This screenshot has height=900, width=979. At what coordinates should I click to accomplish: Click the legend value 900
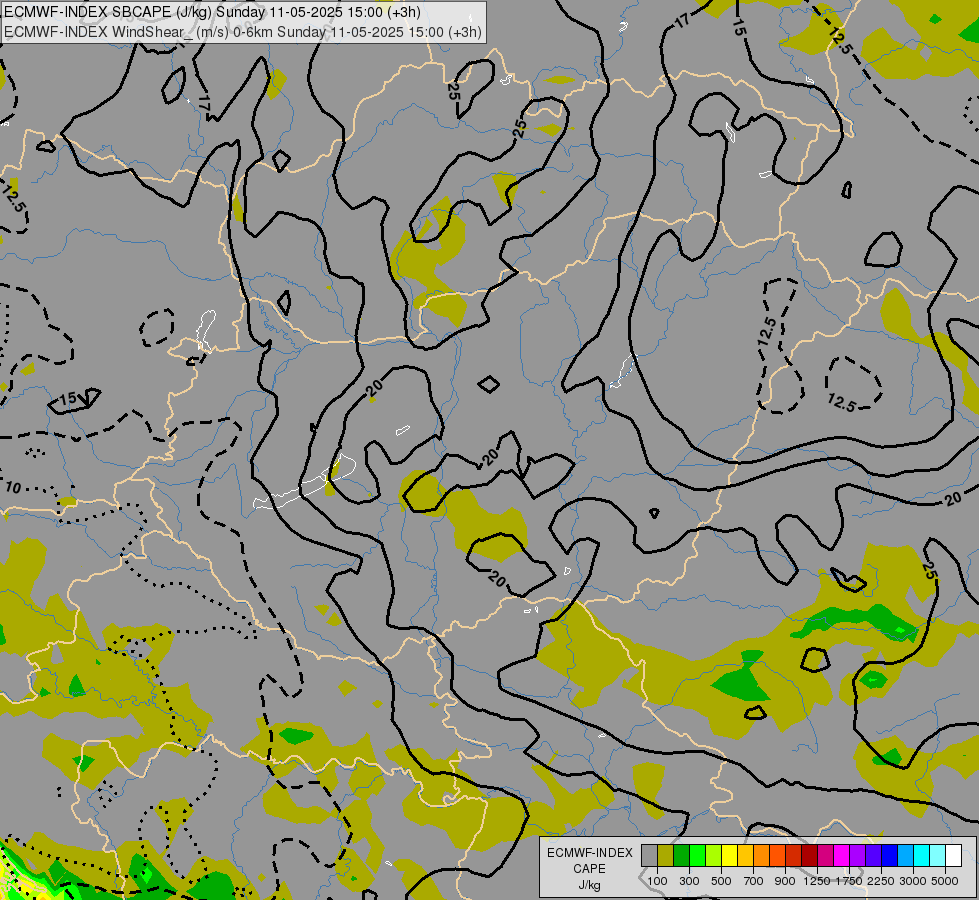[x=785, y=881]
